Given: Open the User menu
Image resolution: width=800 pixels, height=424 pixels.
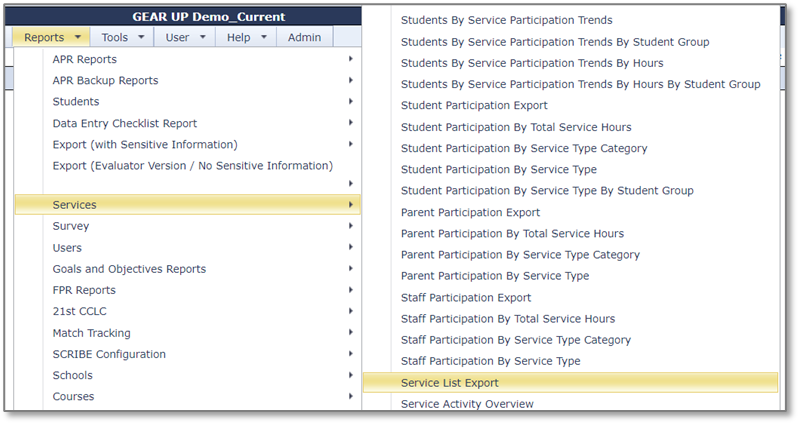Looking at the screenshot, I should (x=185, y=37).
